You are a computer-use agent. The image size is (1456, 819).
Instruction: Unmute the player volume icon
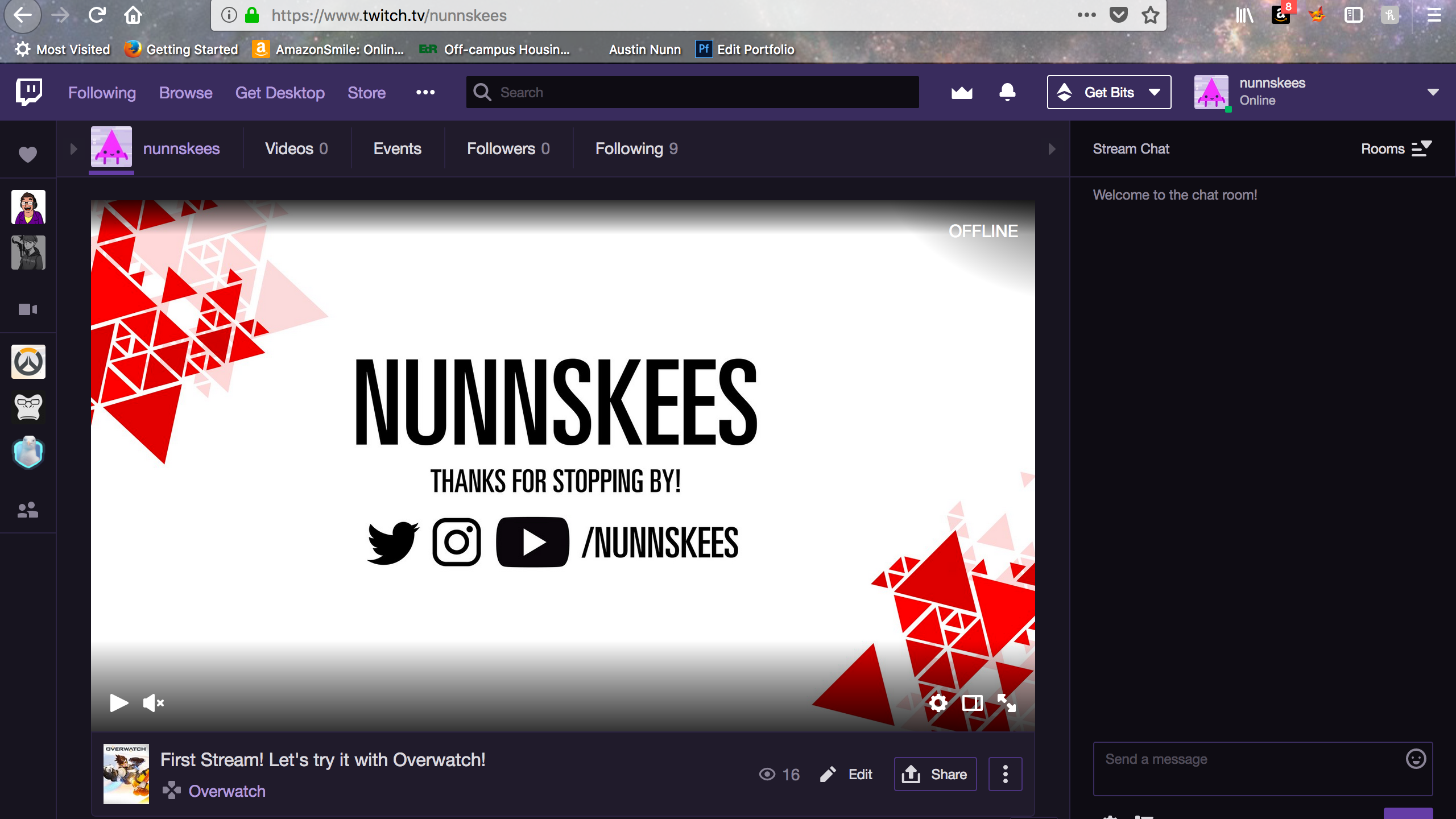click(153, 703)
